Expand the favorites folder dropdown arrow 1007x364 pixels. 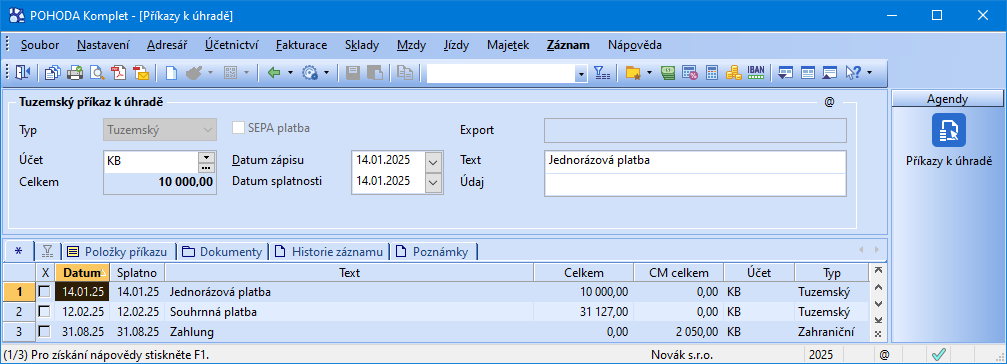coord(649,73)
